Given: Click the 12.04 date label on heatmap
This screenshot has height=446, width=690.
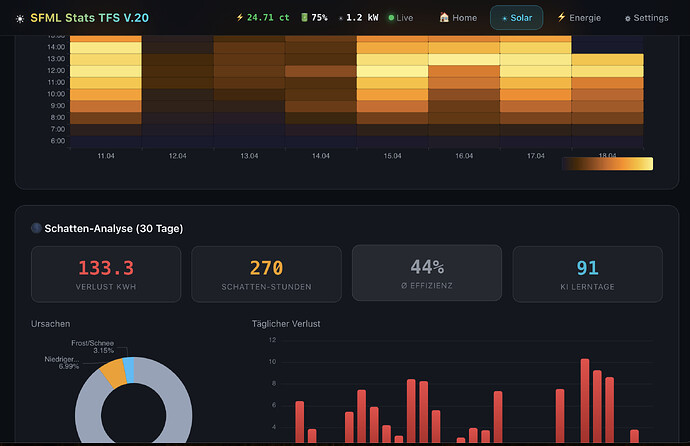Looking at the screenshot, I should (x=177, y=156).
